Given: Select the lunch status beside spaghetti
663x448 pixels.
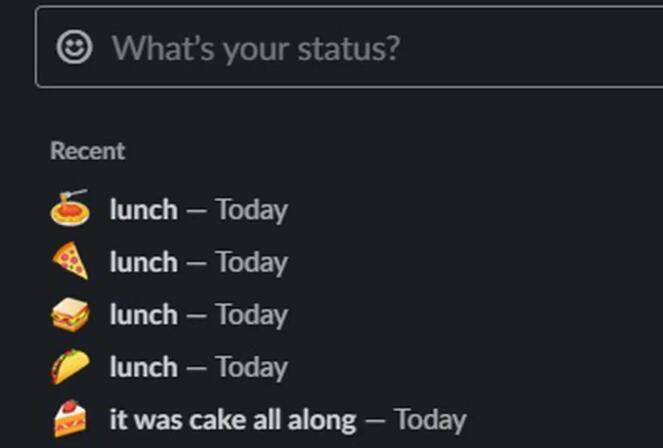Looking at the screenshot, I should click(x=143, y=210).
